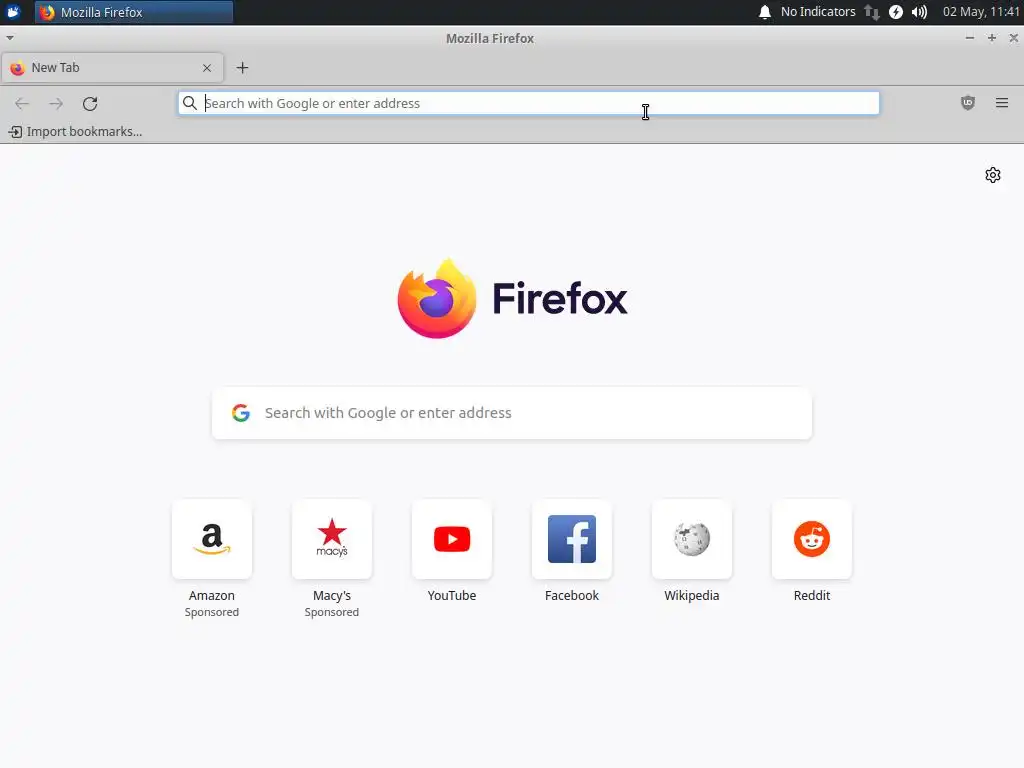Click the network transfer arrows icon
The height and width of the screenshot is (768, 1024).
click(x=872, y=12)
